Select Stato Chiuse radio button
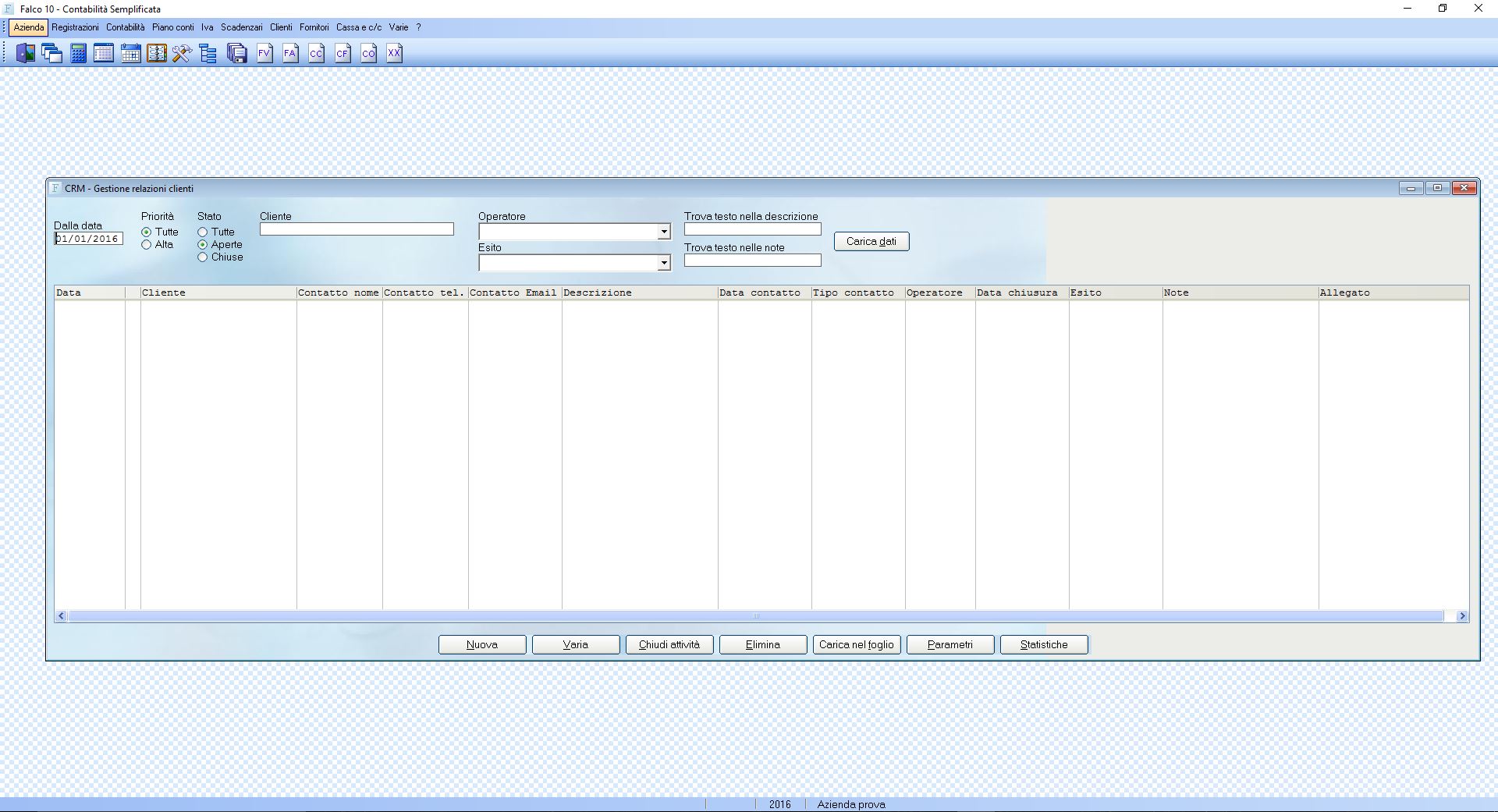This screenshot has width=1498, height=812. [x=203, y=257]
